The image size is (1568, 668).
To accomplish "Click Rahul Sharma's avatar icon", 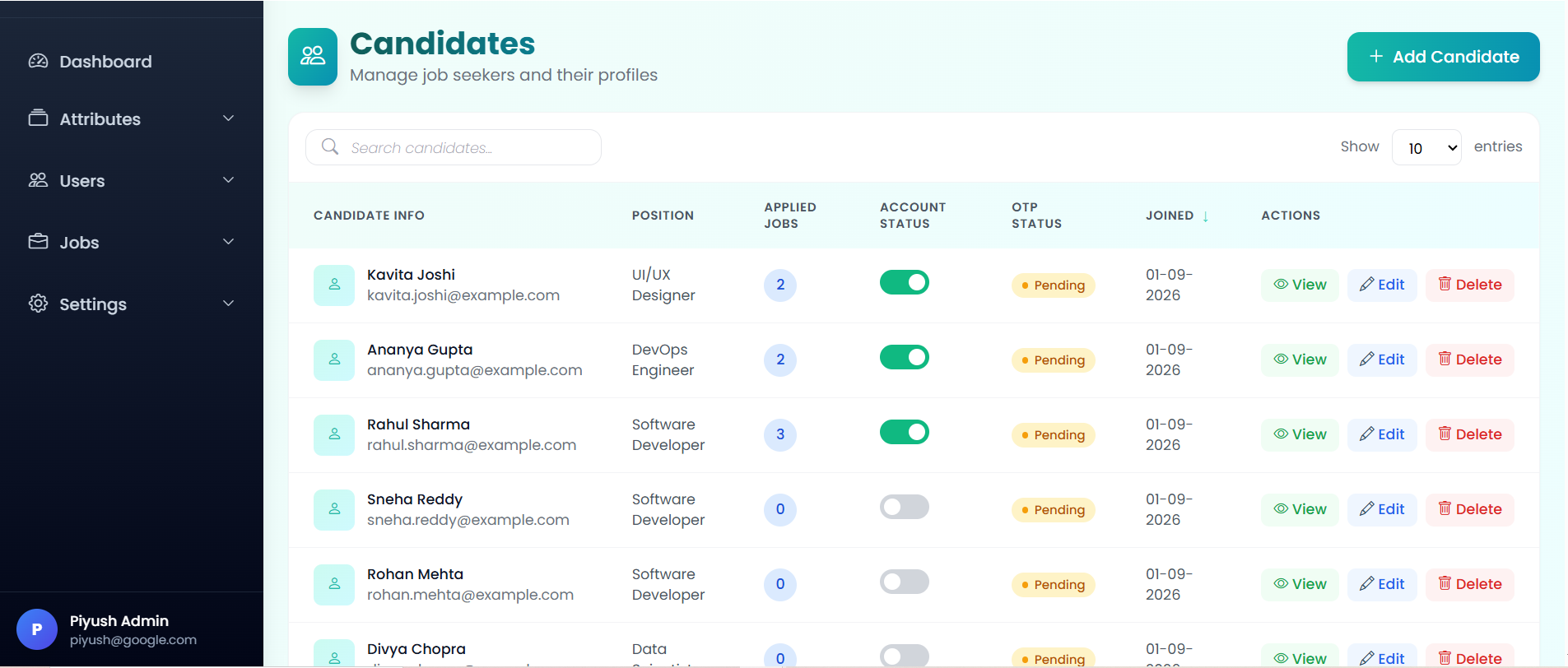I will click(334, 434).
